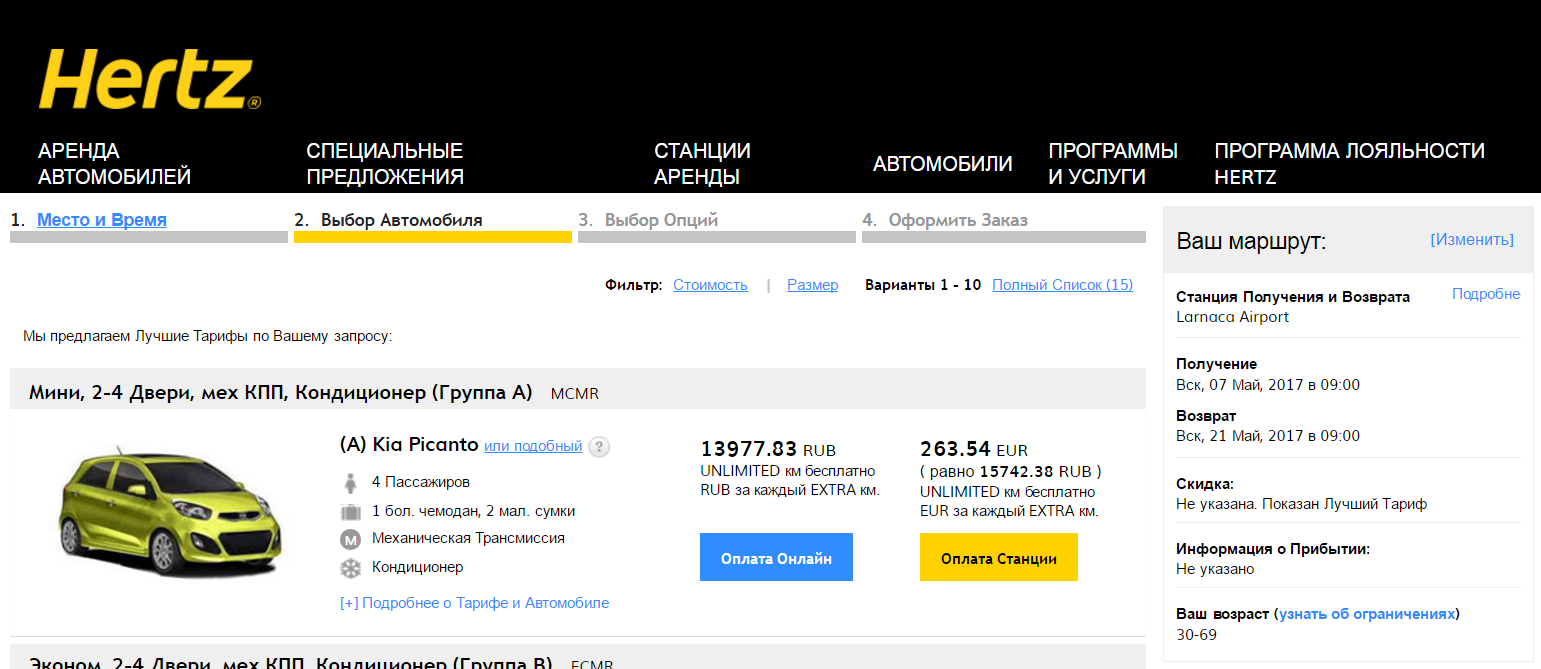Click the Hertz logo
The width and height of the screenshot is (1541, 669).
(149, 81)
